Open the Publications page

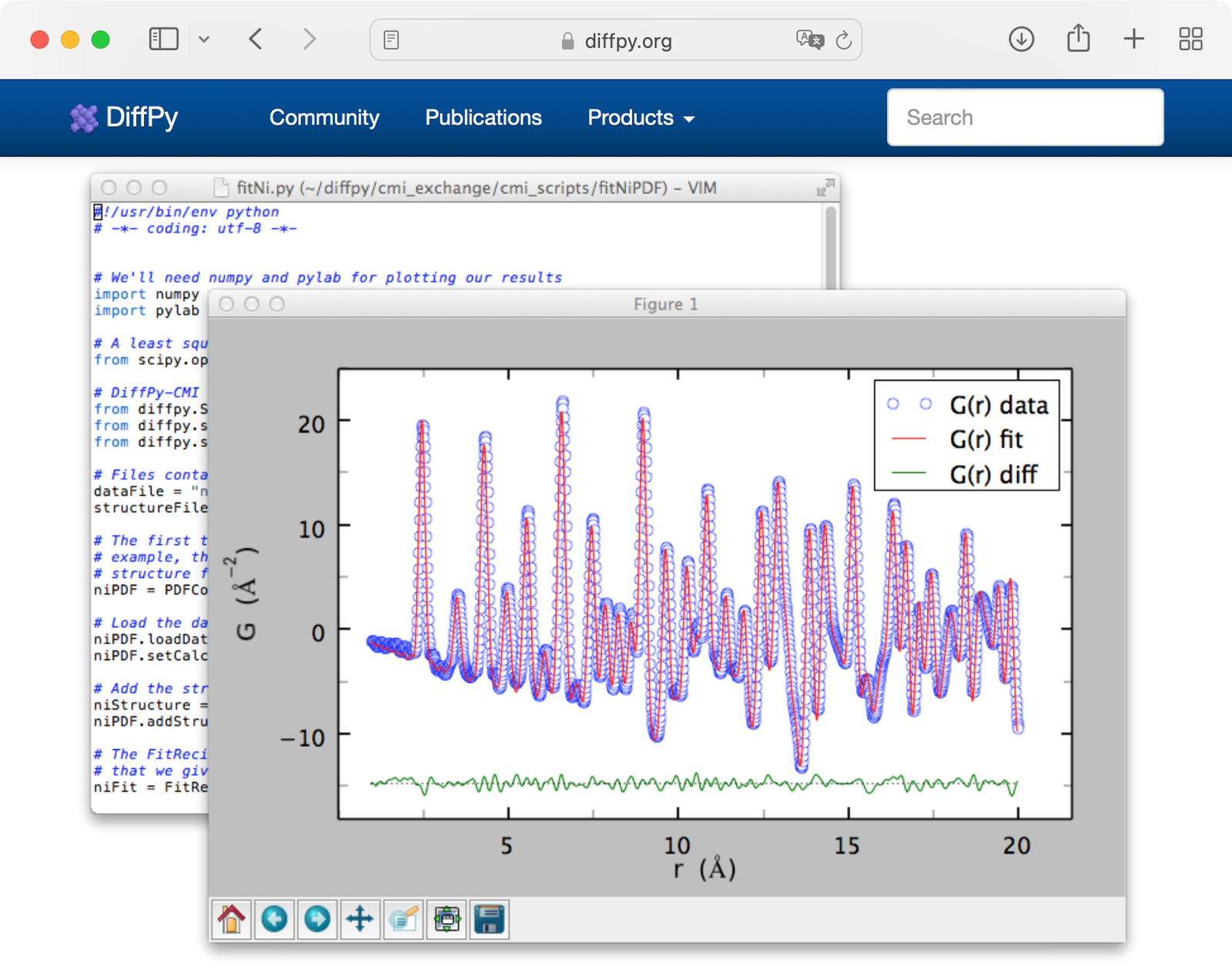pyautogui.click(x=484, y=118)
